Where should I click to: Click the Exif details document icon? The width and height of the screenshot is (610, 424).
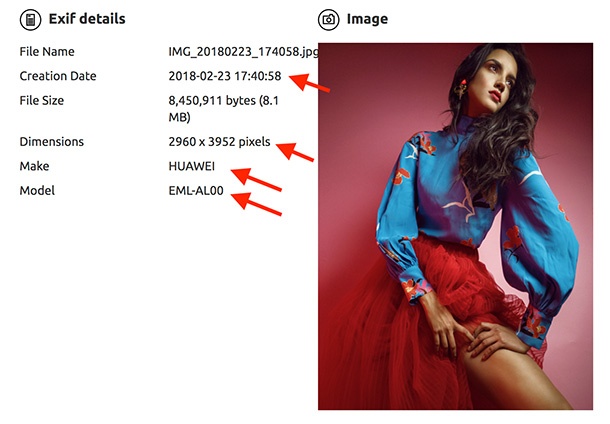30,19
